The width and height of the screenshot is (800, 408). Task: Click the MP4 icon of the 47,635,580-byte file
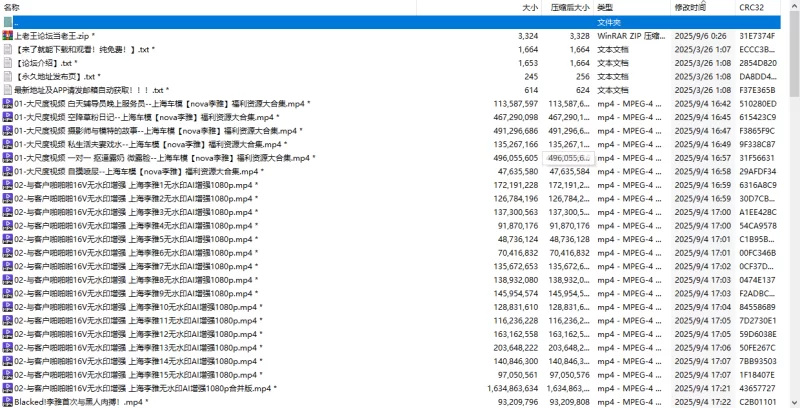click(x=7, y=171)
